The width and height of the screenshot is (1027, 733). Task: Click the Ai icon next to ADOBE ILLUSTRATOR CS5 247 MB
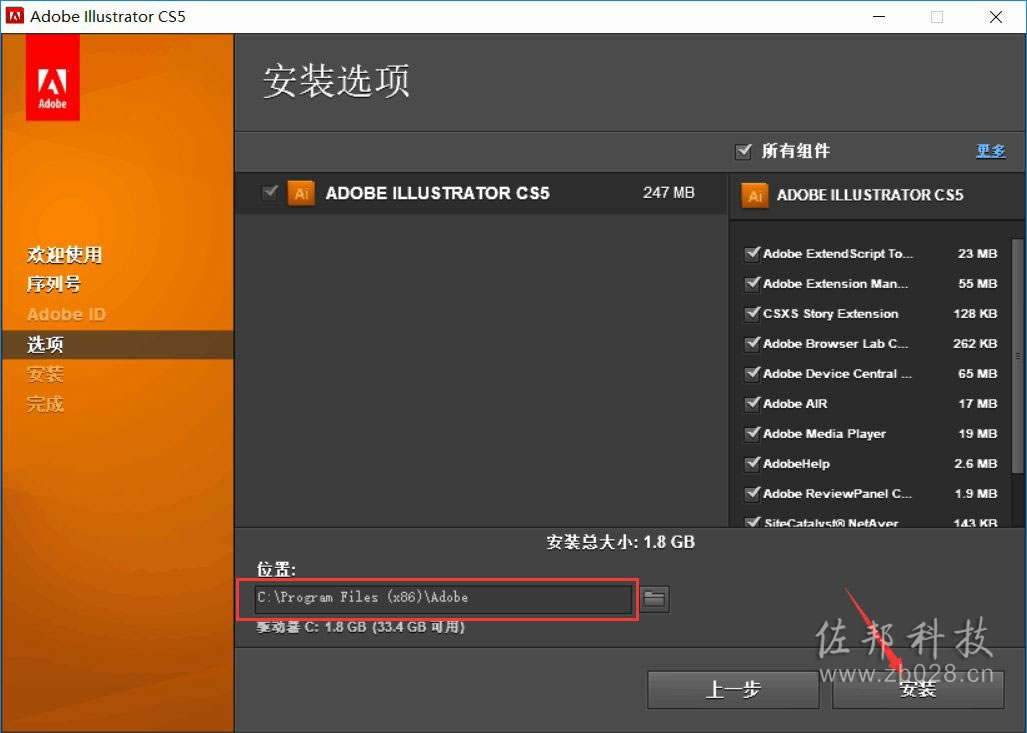tap(301, 193)
